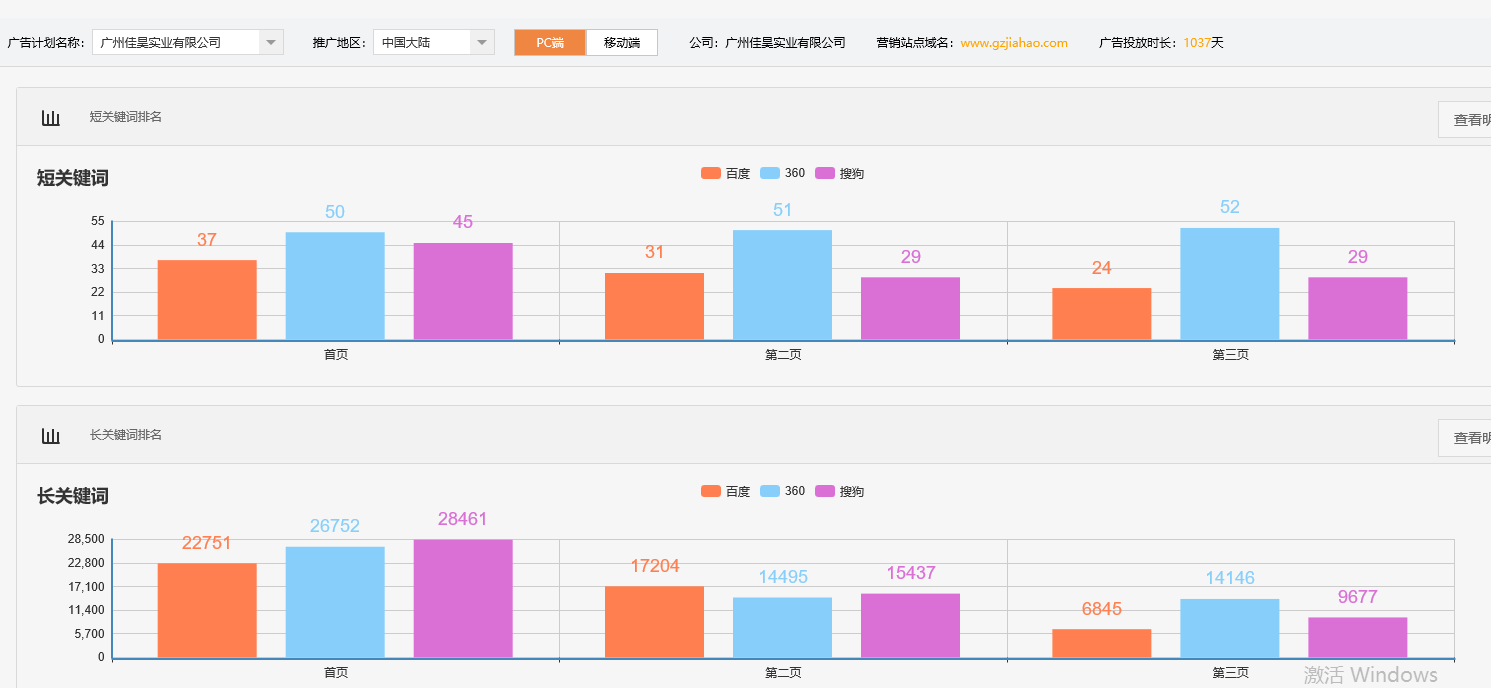Click the bar chart icon beside 短关键词排名
This screenshot has height=688, width=1491.
tap(51, 117)
